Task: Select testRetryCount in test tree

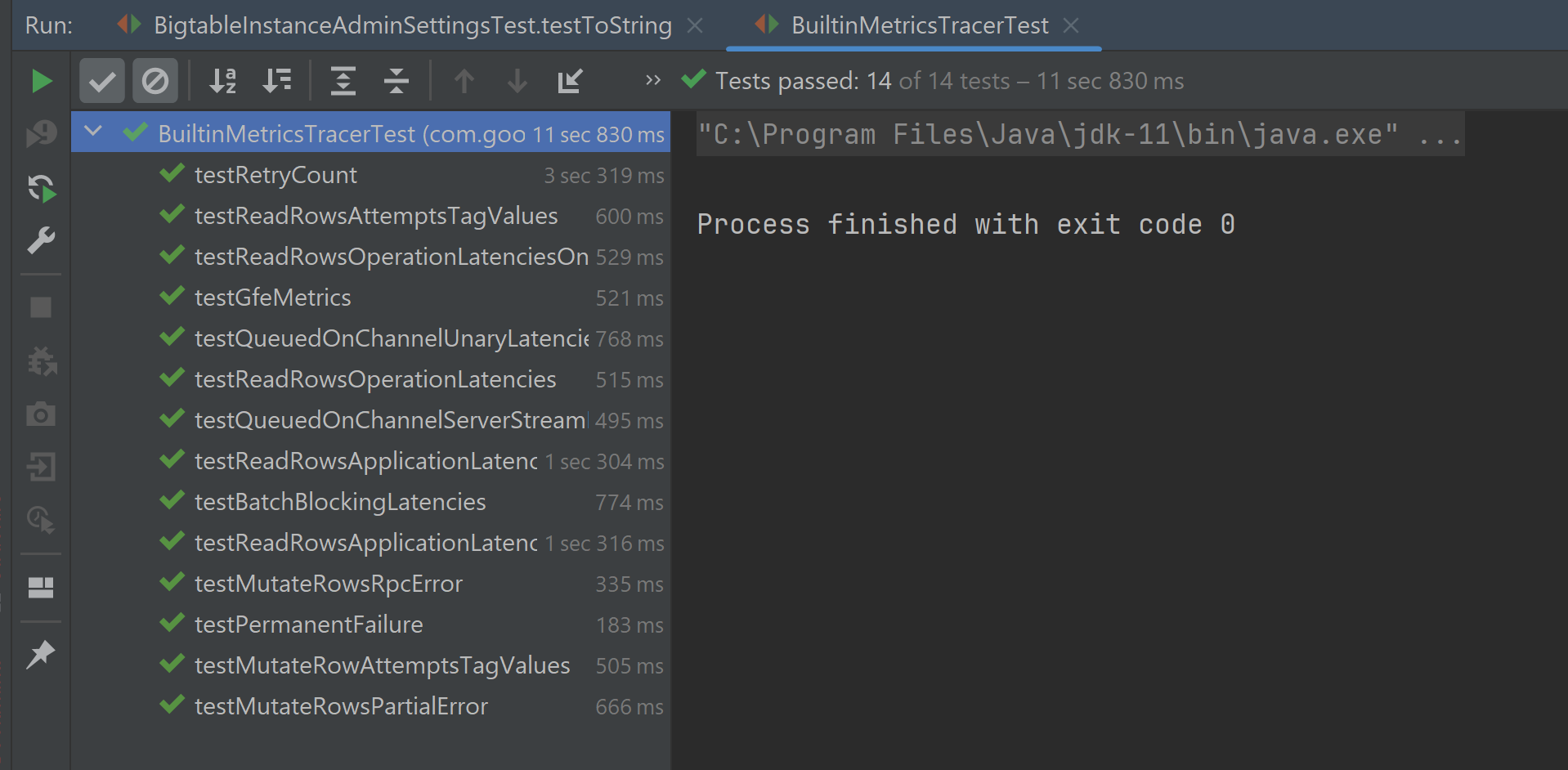Action: point(276,175)
